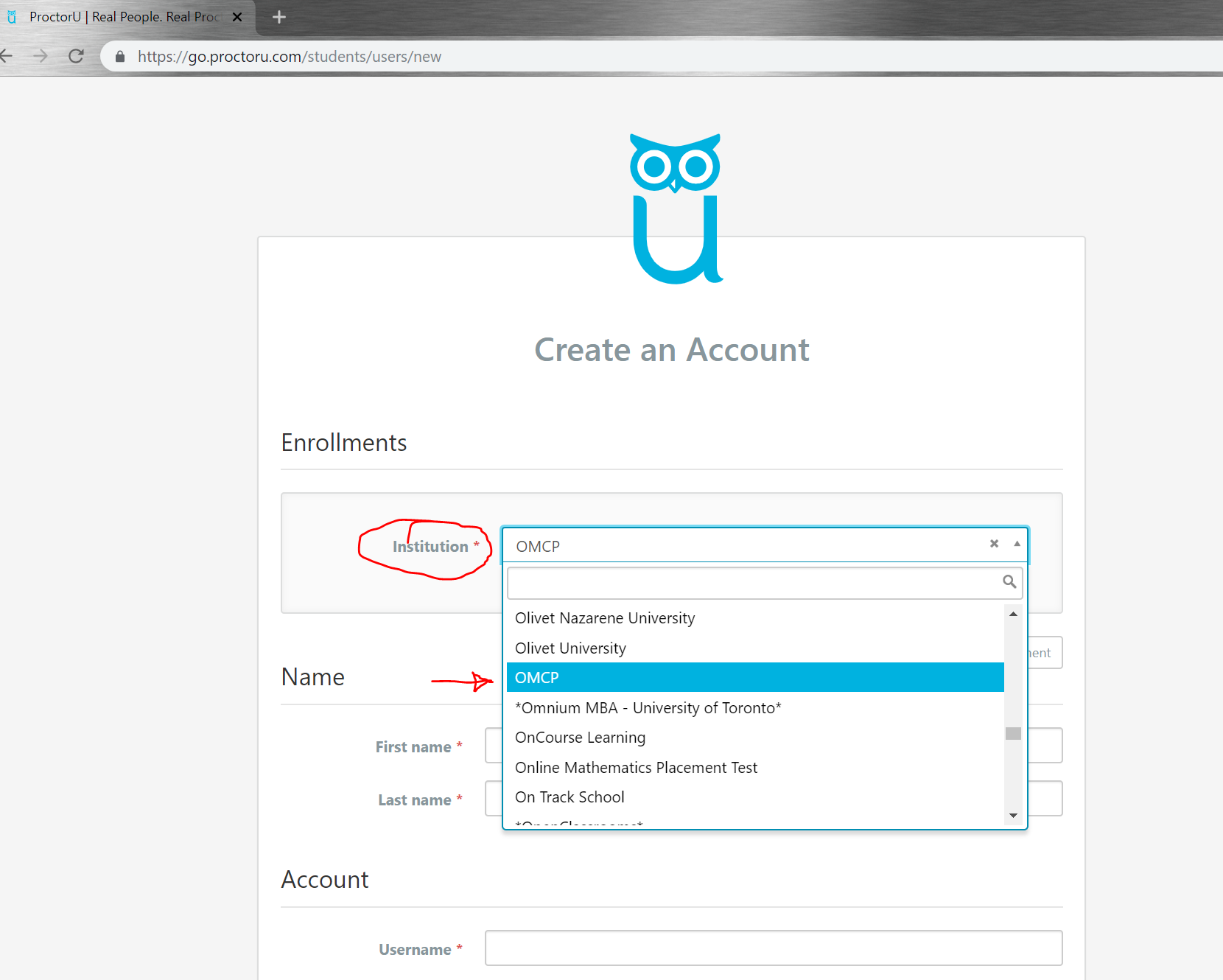Click the URL address bar
Image resolution: width=1223 pixels, height=980 pixels.
[663, 57]
